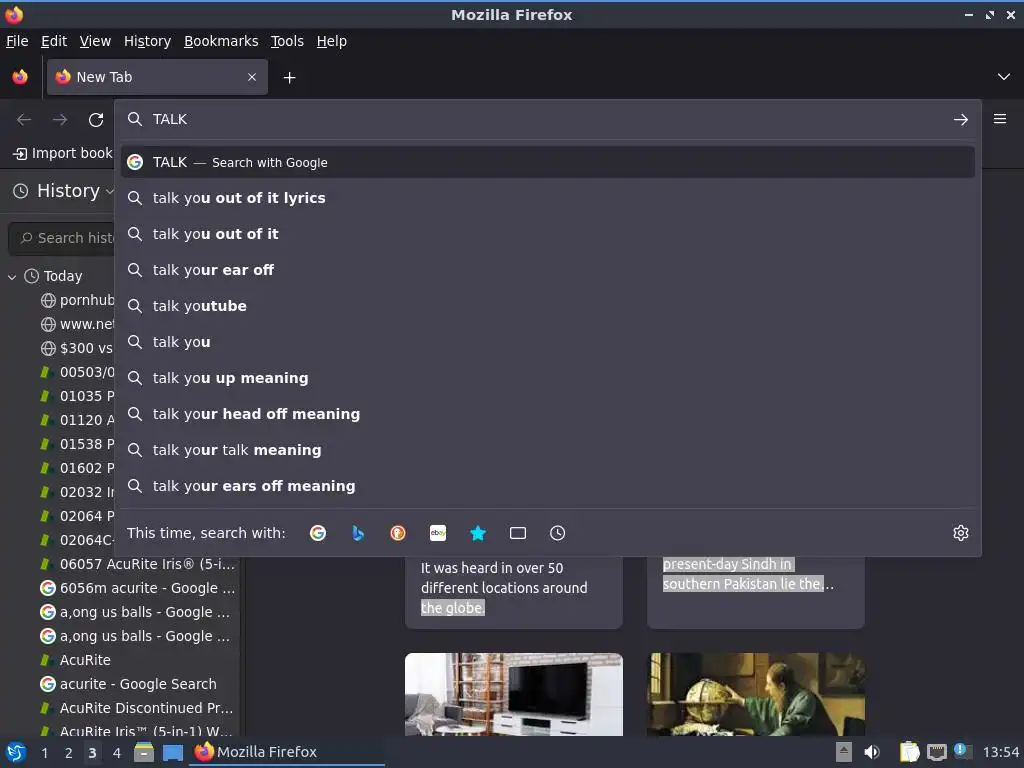
Task: Click Mozilla Firefox taskbar window button
Action: 287,752
